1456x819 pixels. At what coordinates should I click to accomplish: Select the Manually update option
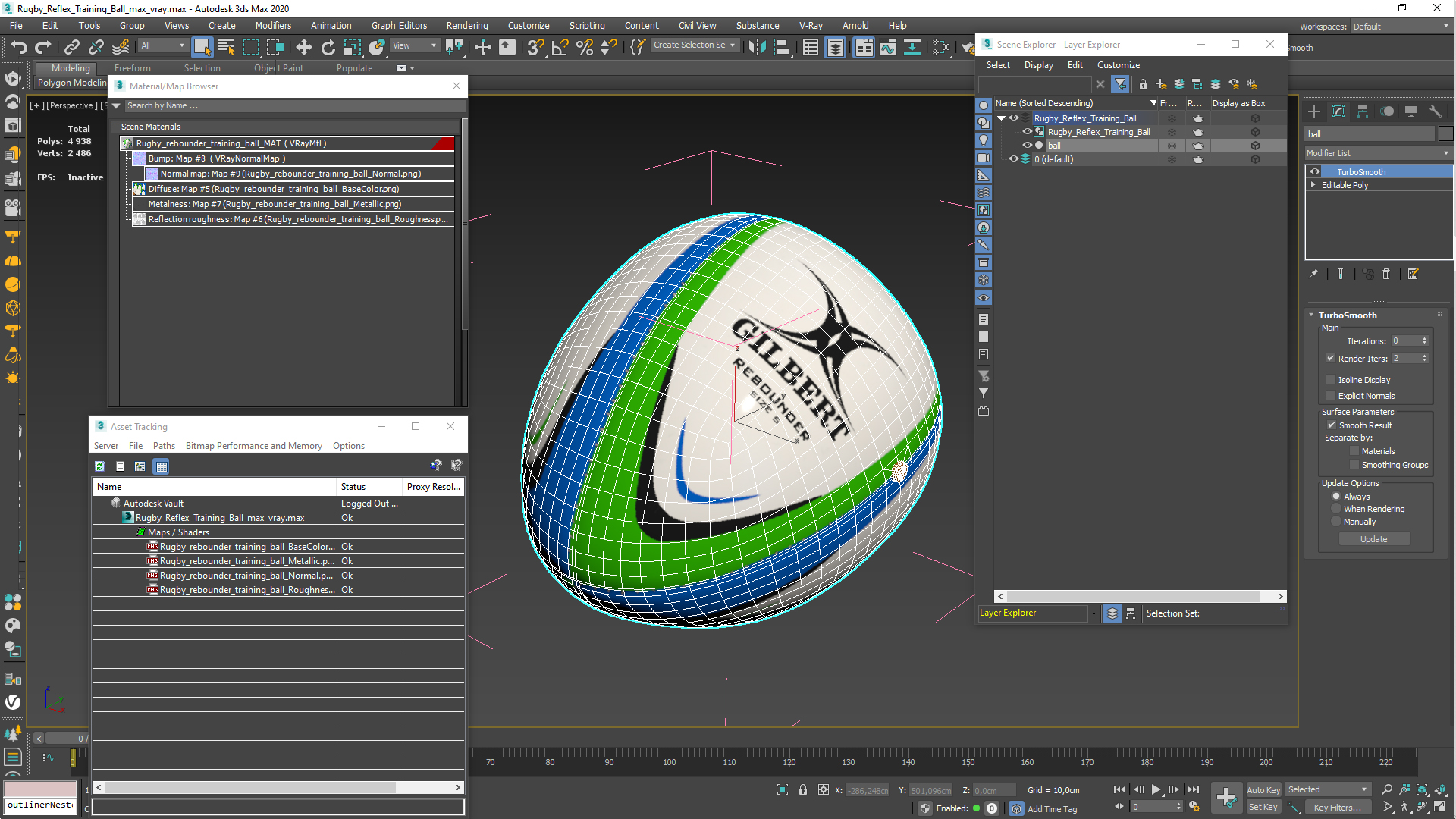[1336, 522]
